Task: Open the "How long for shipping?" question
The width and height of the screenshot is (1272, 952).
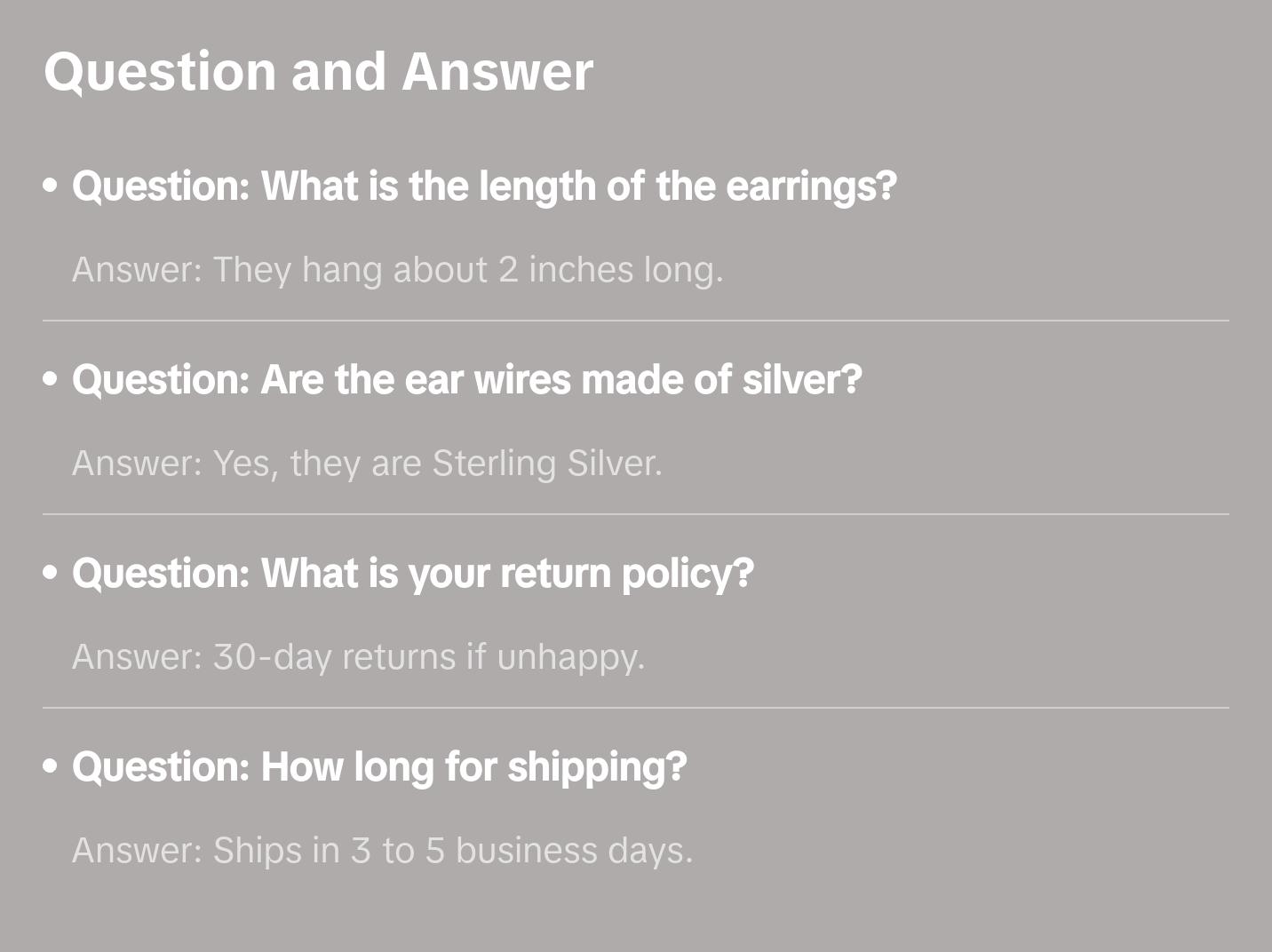Action: 379,767
